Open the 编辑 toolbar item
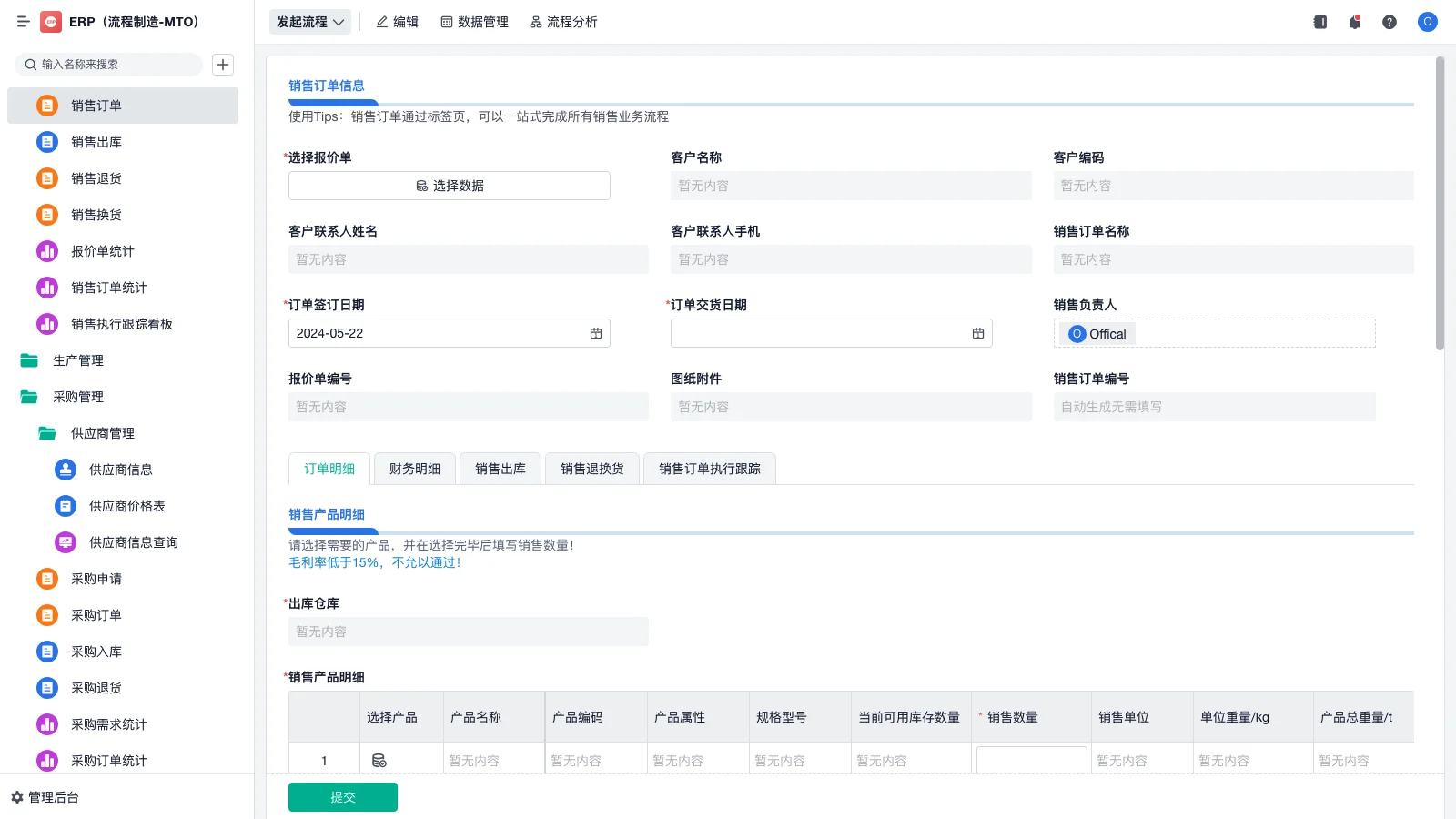 [x=398, y=22]
